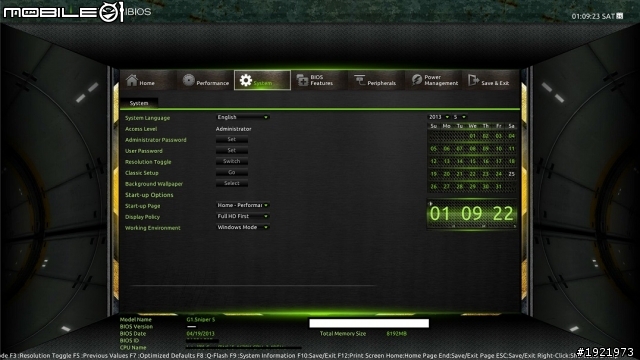This screenshot has width=640, height=360.
Task: Click the BIOS Features chip icon
Action: (x=302, y=80)
